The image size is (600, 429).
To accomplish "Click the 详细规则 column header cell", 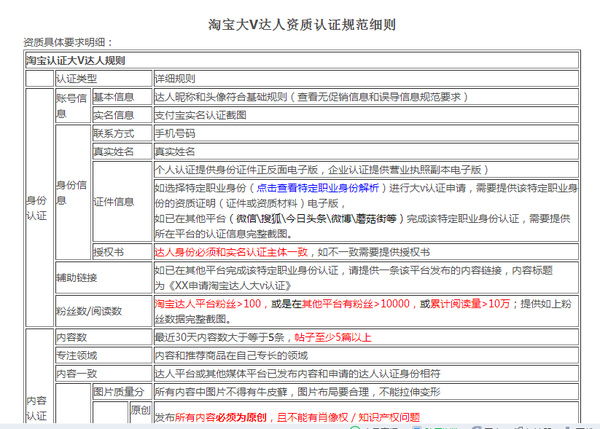I will (176, 78).
